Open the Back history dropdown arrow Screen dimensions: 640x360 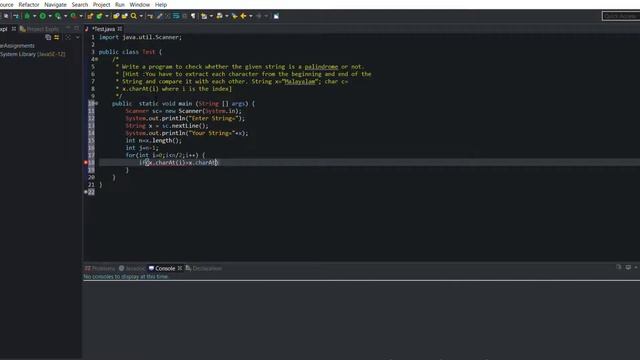[x=251, y=16]
